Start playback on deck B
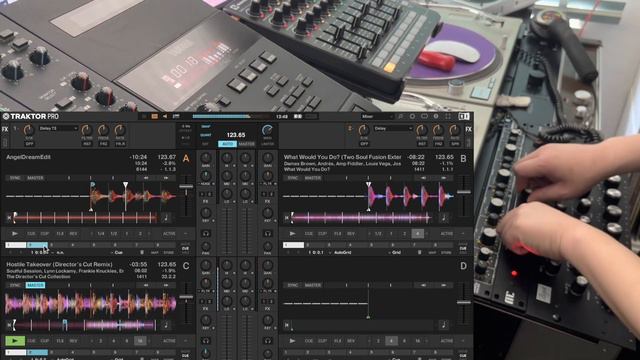The image size is (640, 360). pyautogui.click(x=292, y=233)
